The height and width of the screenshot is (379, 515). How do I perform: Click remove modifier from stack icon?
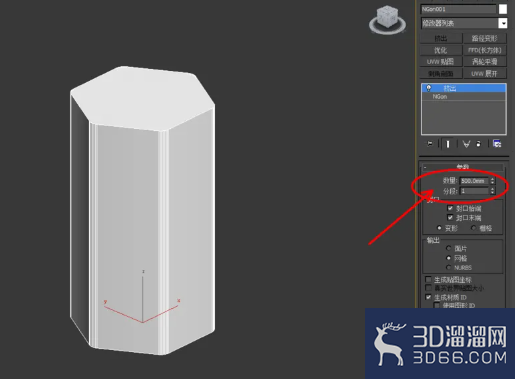click(478, 144)
